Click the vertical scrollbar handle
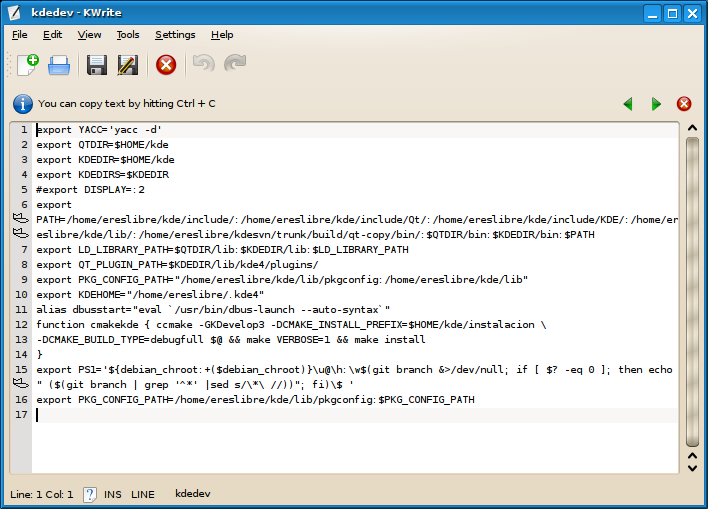The width and height of the screenshot is (708, 509). (692, 292)
